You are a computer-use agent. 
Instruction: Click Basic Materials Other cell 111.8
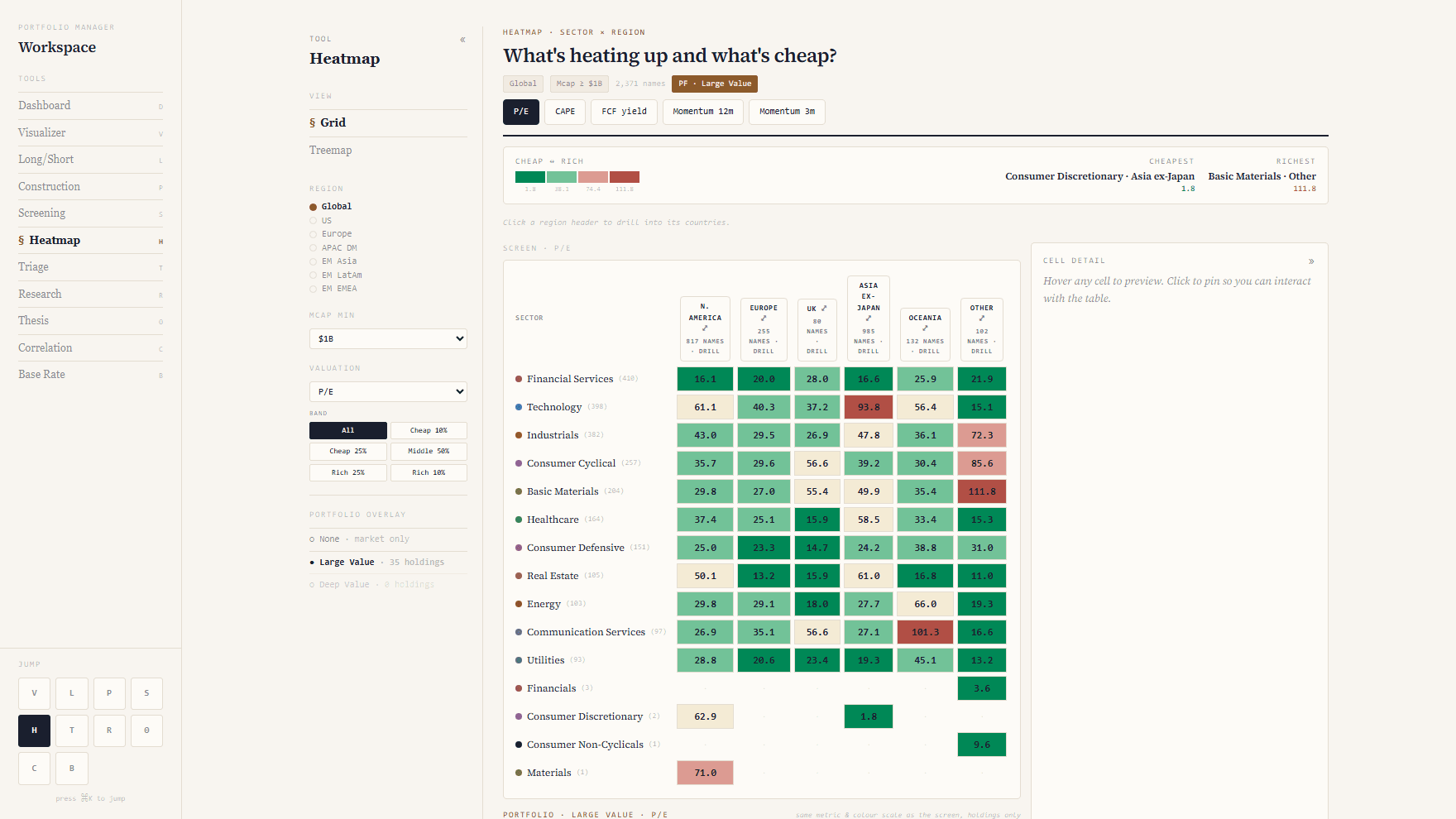pos(982,491)
